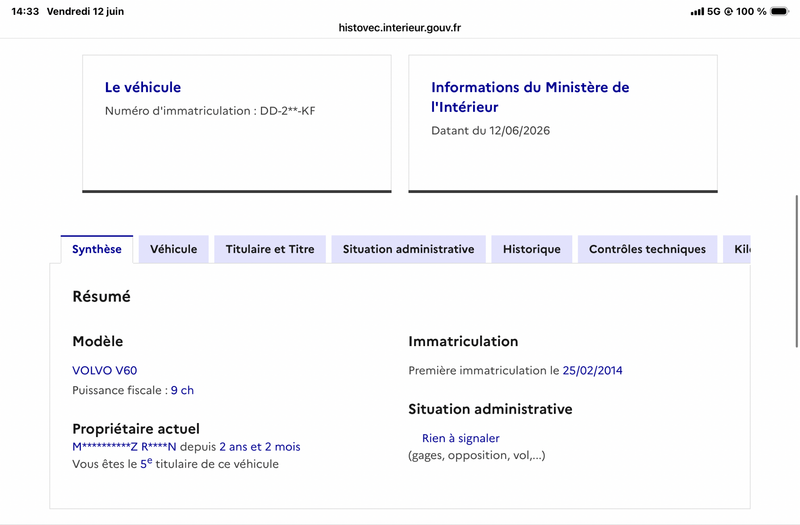Tap the histovec.interieur.gouv.fr address bar
Screen dimensions: 800x525
click(399, 28)
